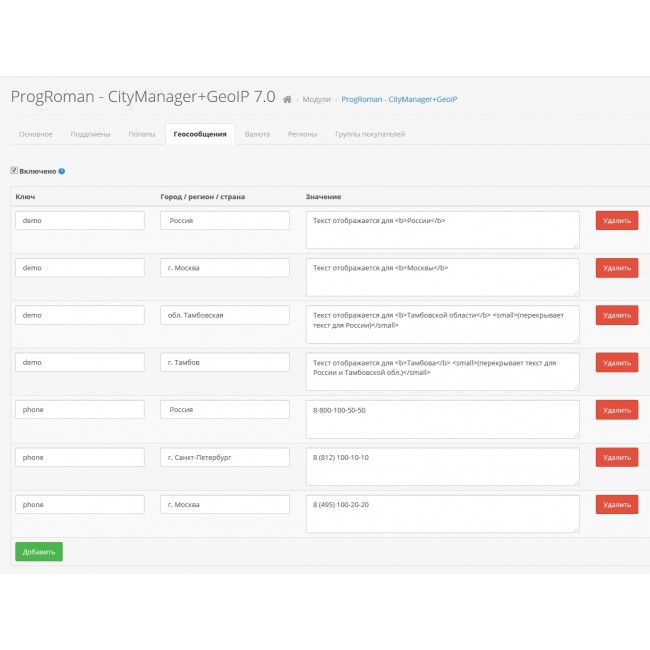Click the home icon in breadcrumb
Screen dimensions: 650x650
pos(288,99)
